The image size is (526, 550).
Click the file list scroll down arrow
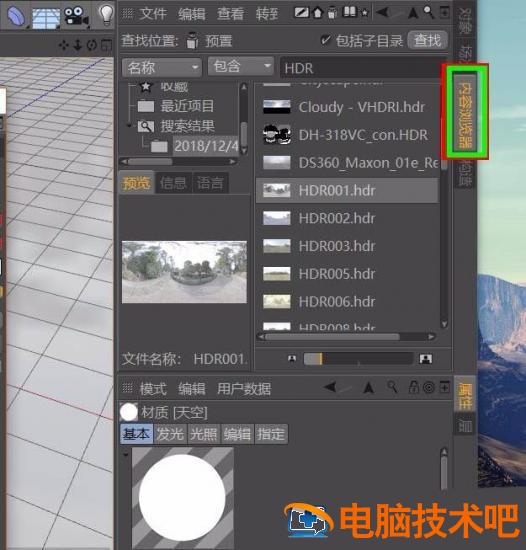coord(444,324)
